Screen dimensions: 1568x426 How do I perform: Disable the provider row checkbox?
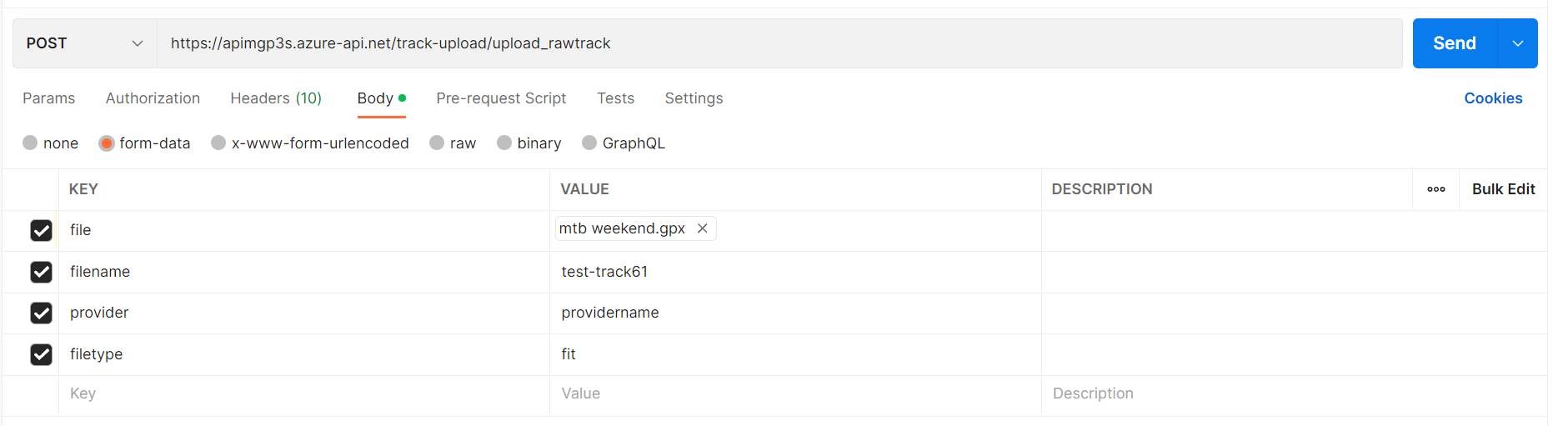[x=41, y=313]
